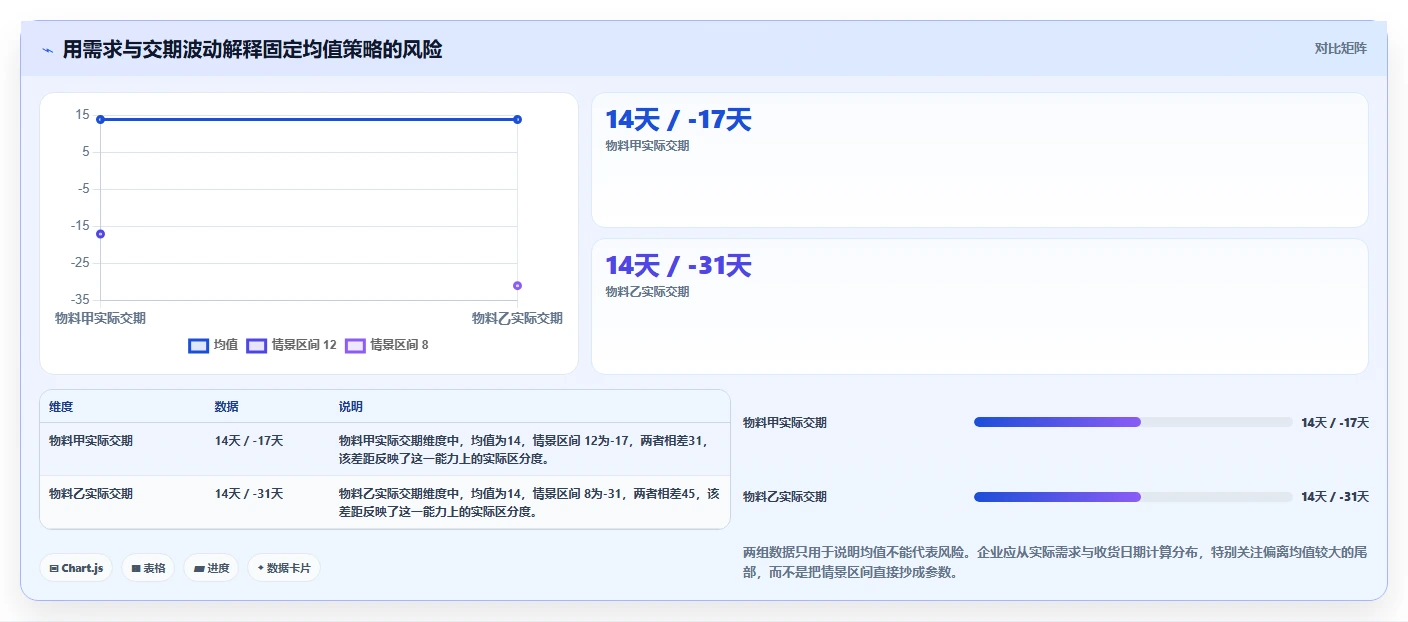Click the y-axis label 15

pos(82,115)
